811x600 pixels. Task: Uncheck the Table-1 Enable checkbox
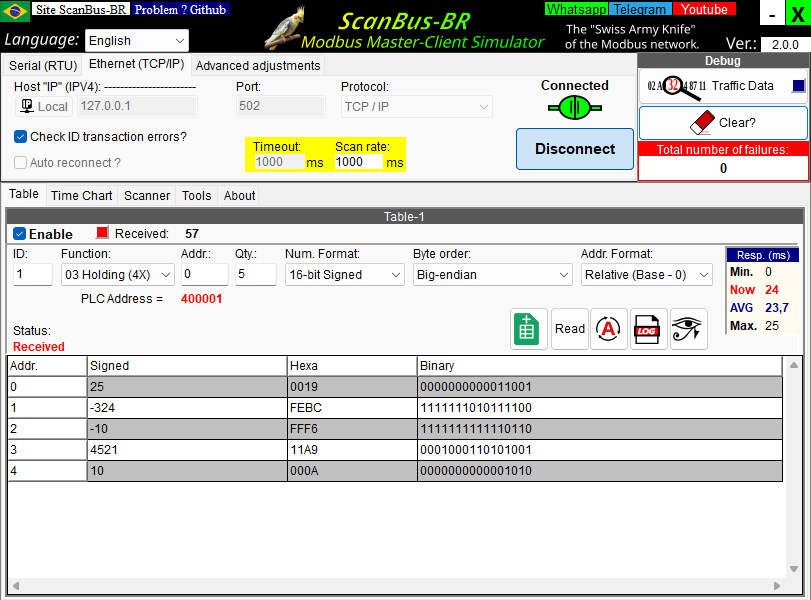click(19, 234)
